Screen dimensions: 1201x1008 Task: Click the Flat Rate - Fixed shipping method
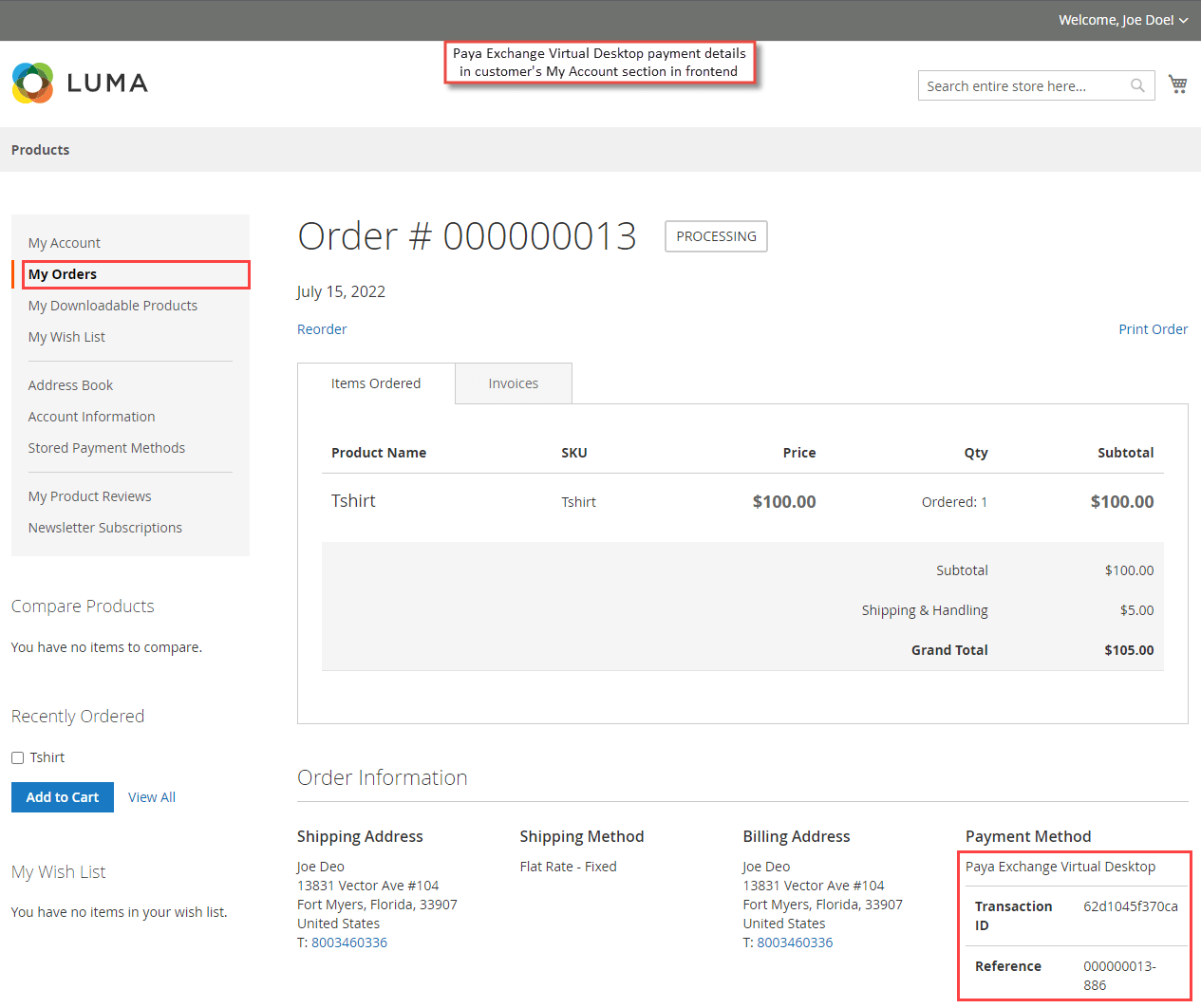568,867
